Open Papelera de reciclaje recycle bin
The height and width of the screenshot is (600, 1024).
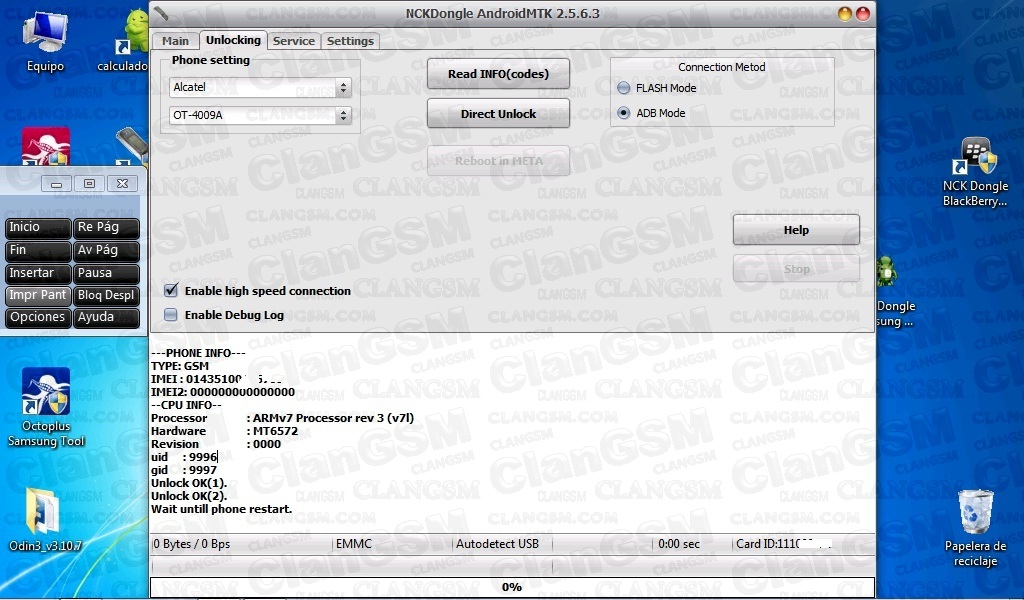(975, 528)
